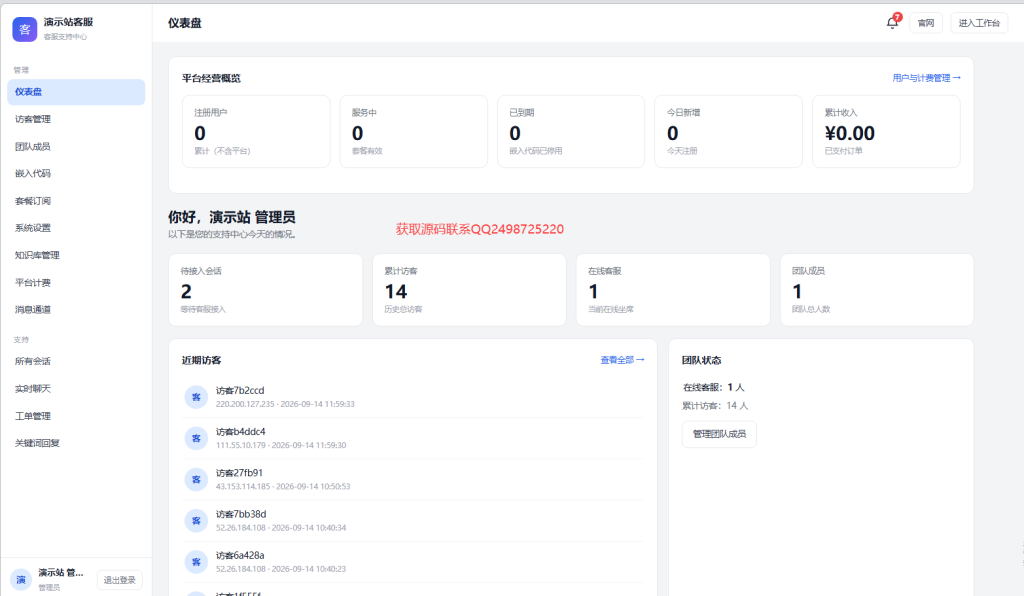Click the 官网 button
This screenshot has height=596, width=1024.
coord(926,23)
